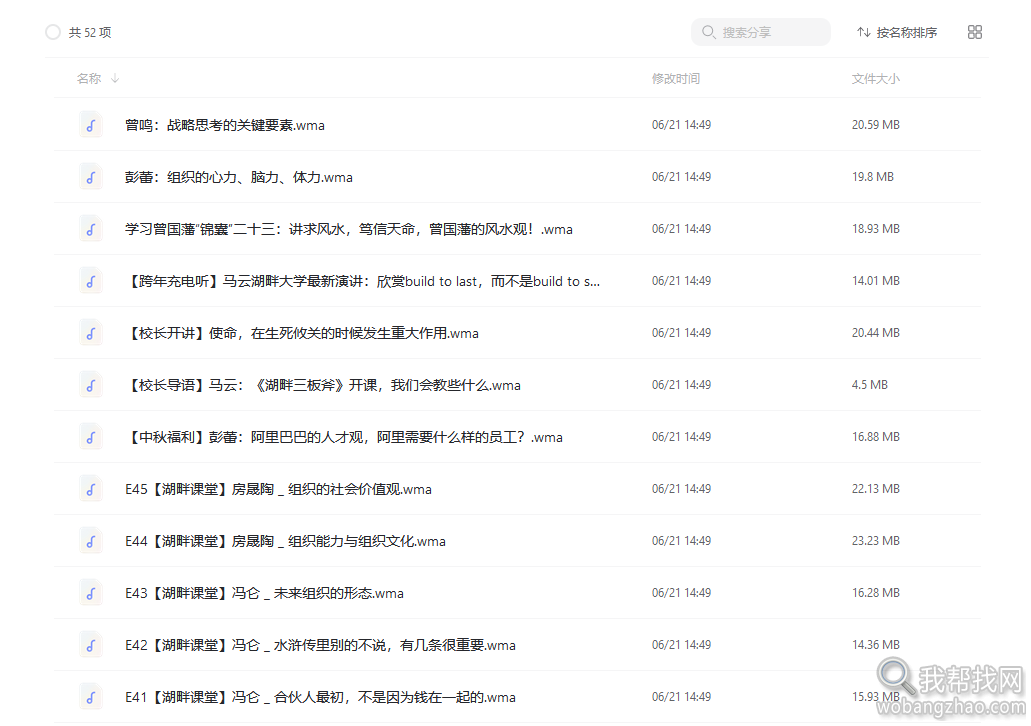The height and width of the screenshot is (726, 1031).
Task: Click the 共 52 项 item count label
Action: [x=90, y=32]
